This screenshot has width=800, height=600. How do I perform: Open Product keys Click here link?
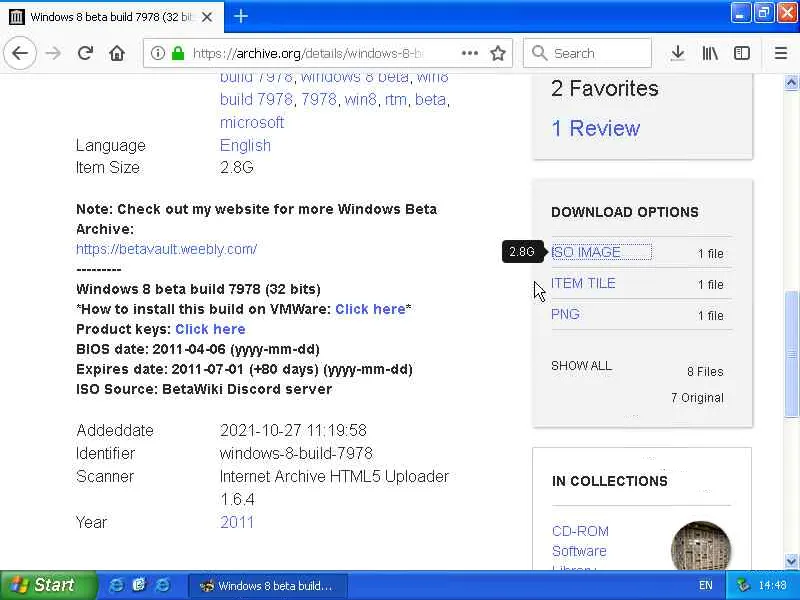point(210,329)
